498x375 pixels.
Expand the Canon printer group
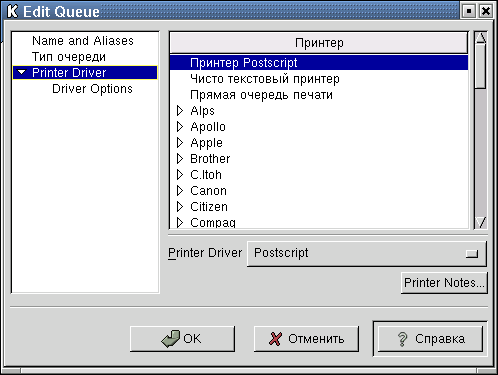point(180,191)
